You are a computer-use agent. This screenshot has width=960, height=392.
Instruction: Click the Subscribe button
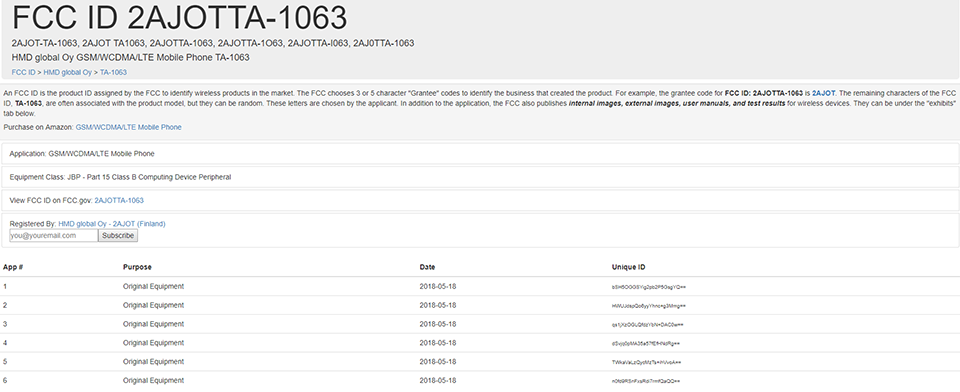tap(118, 235)
